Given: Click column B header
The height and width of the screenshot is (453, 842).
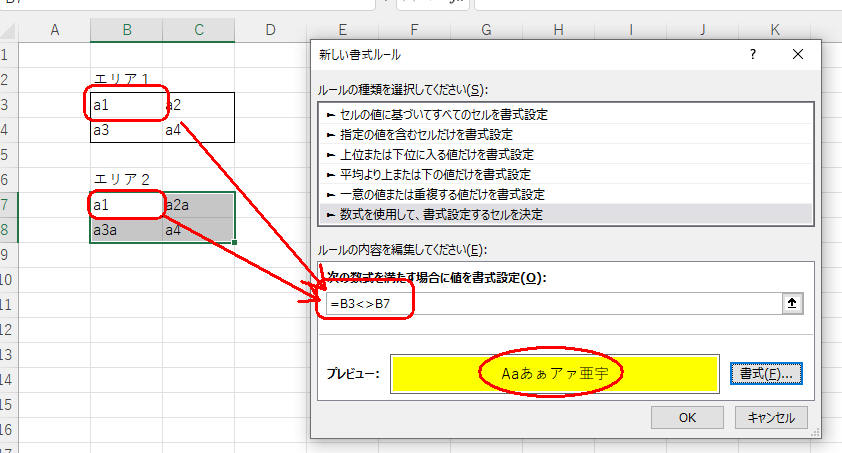Looking at the screenshot, I should coord(126,31).
